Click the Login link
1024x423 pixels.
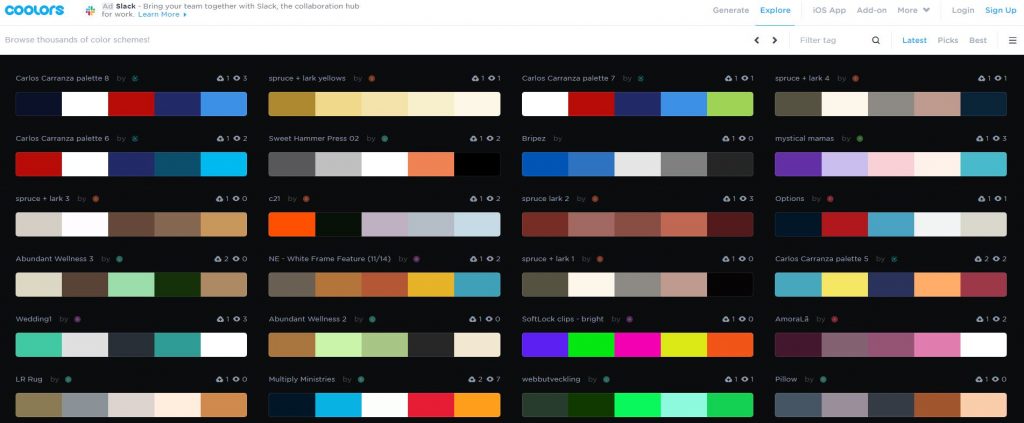tap(963, 10)
